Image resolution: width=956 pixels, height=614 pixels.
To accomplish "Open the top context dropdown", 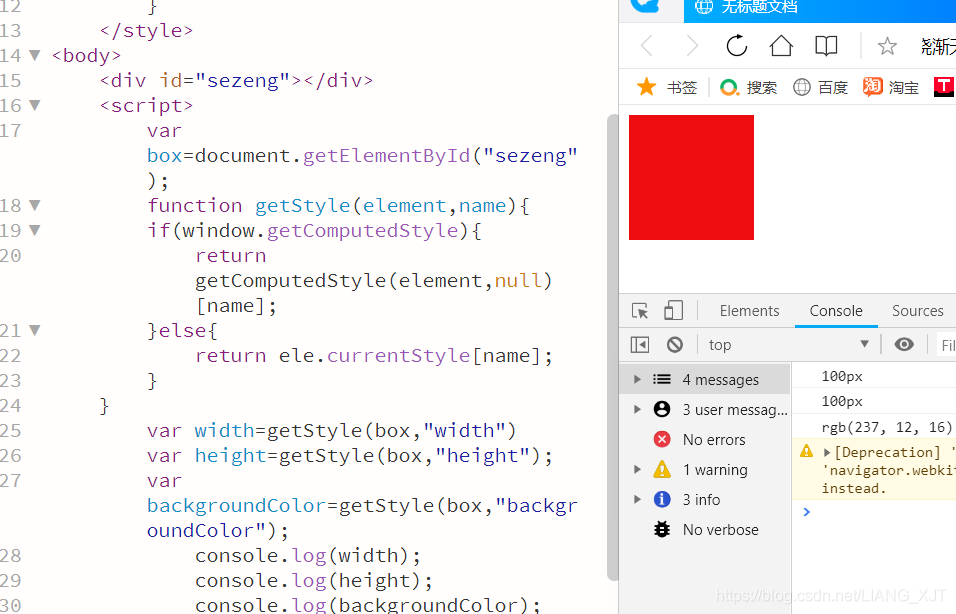I will coord(788,344).
